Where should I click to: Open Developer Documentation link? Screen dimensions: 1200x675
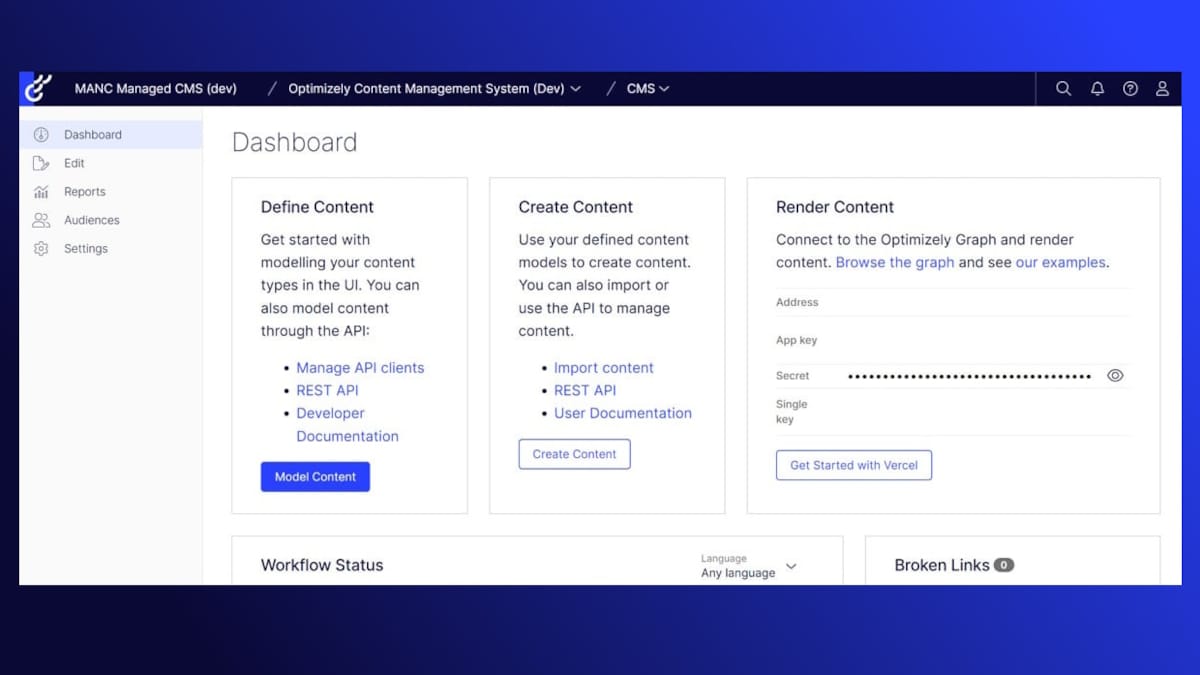(347, 425)
